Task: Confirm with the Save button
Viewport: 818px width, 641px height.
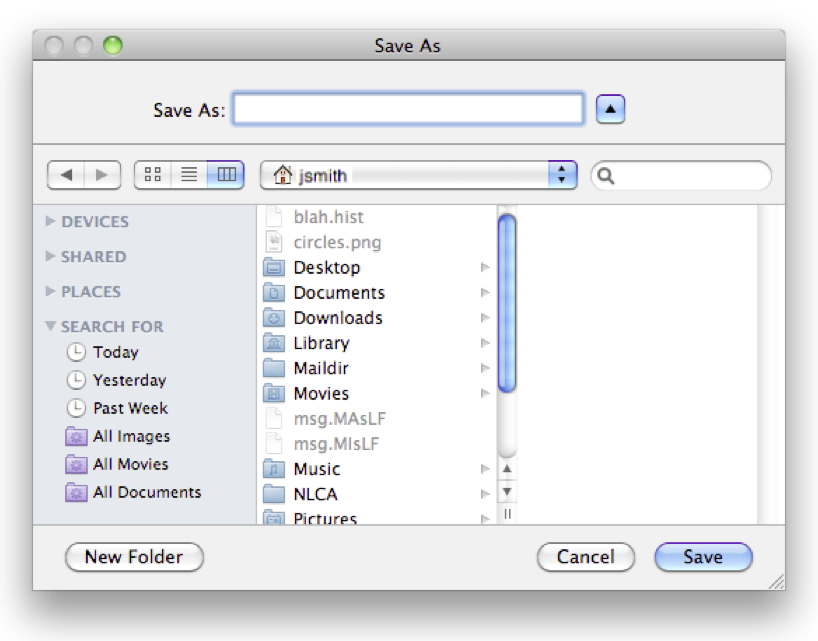Action: (703, 557)
